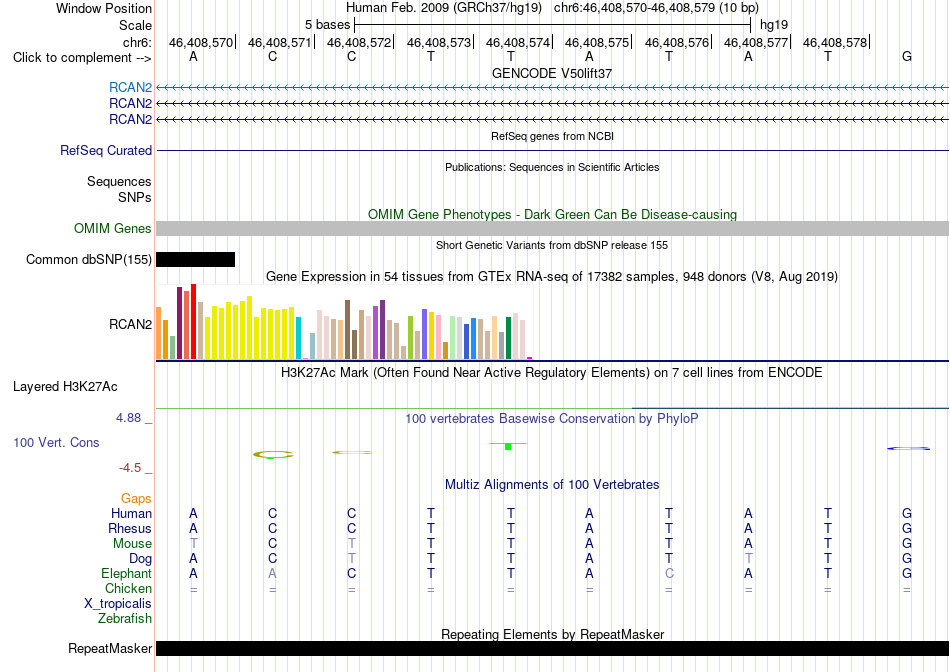Click the GTEx Gene Expression track title
950x672 pixels.
coord(552,277)
